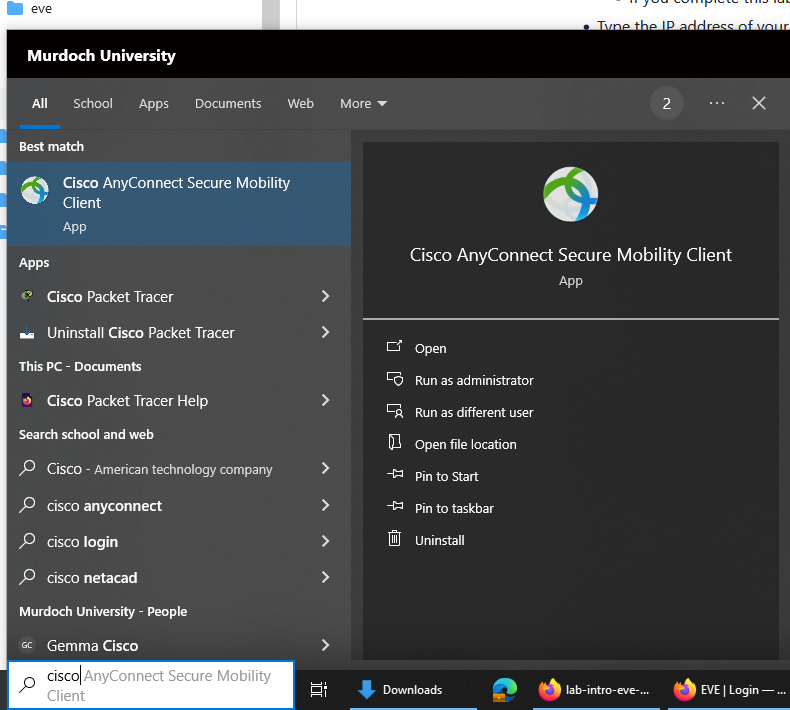Select Uninstall Cisco Packet Tracer result
This screenshot has height=710, width=790.
pyautogui.click(x=179, y=333)
